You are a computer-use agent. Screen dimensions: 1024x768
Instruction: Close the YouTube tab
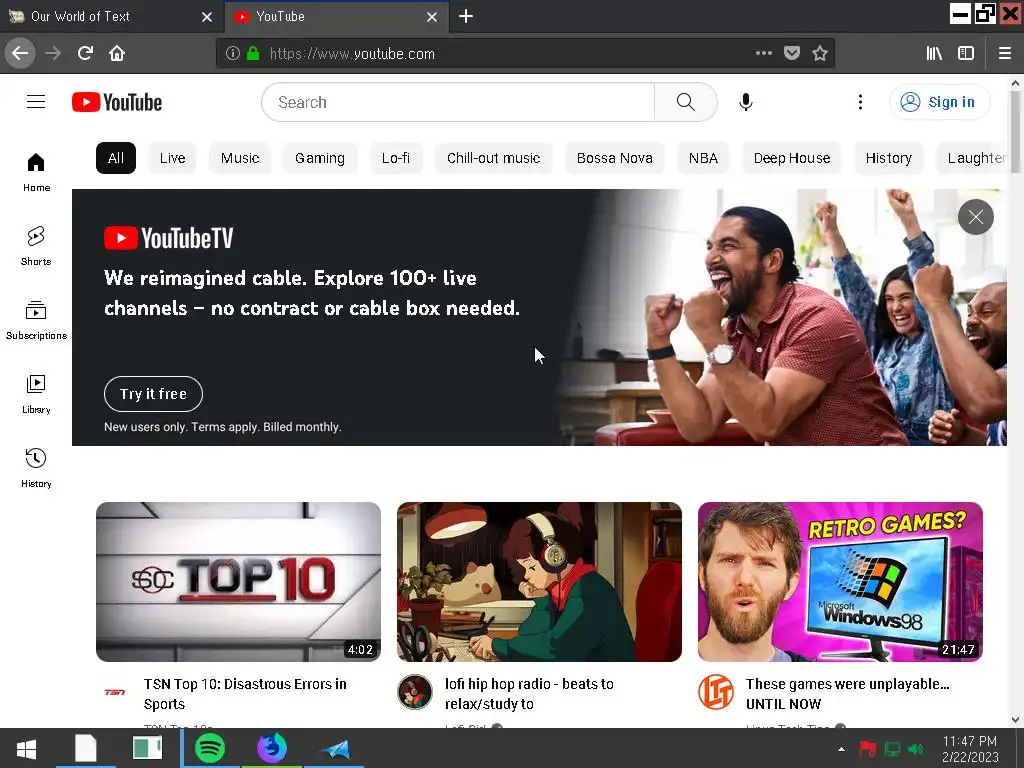click(432, 17)
